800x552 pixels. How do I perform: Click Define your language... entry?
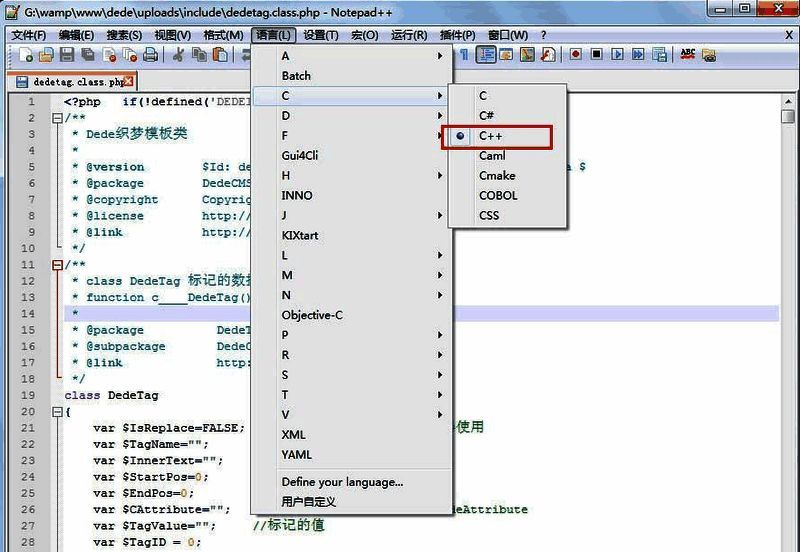tap(342, 482)
